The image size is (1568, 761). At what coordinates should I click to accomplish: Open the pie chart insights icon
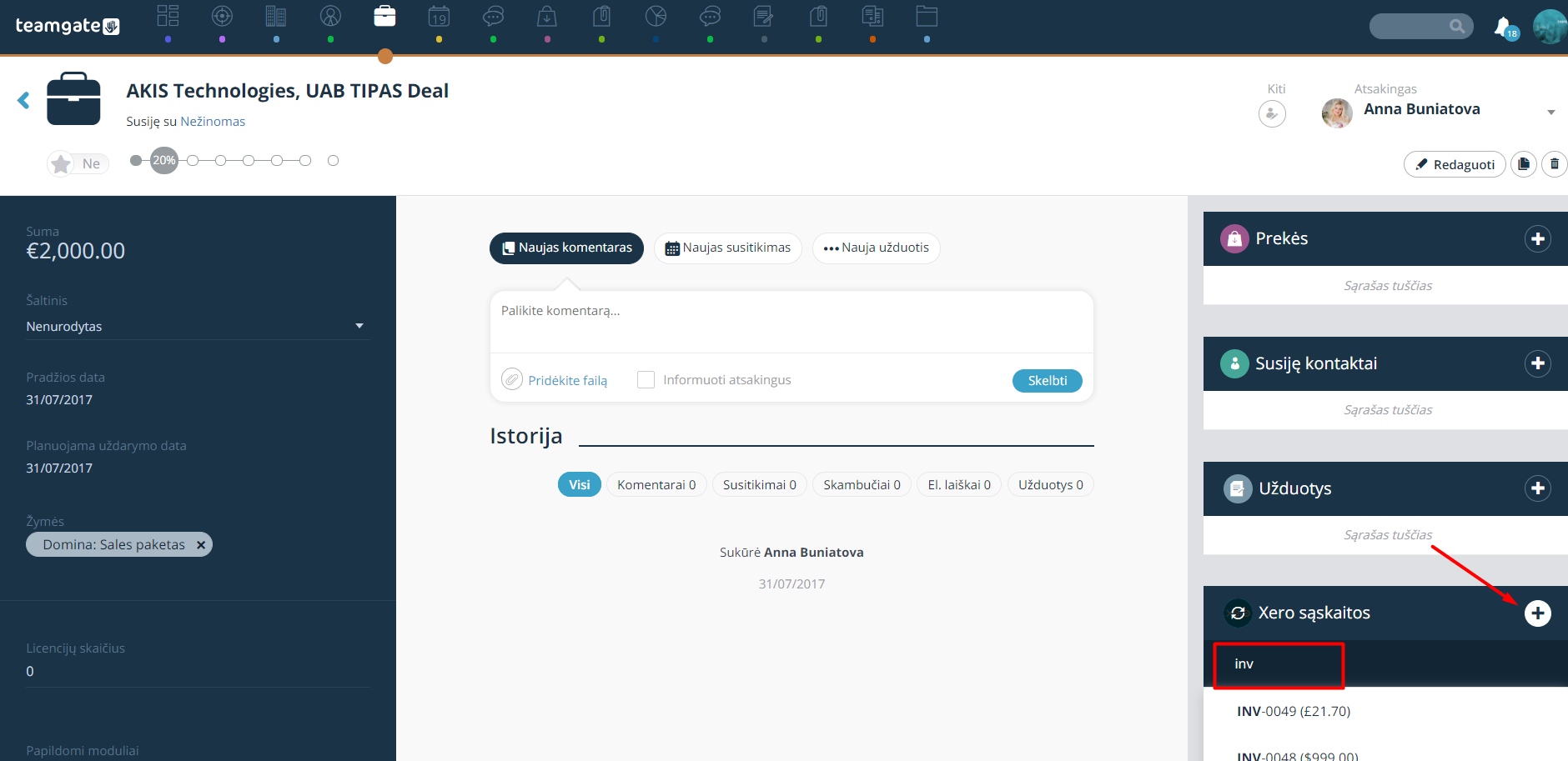pos(656,16)
